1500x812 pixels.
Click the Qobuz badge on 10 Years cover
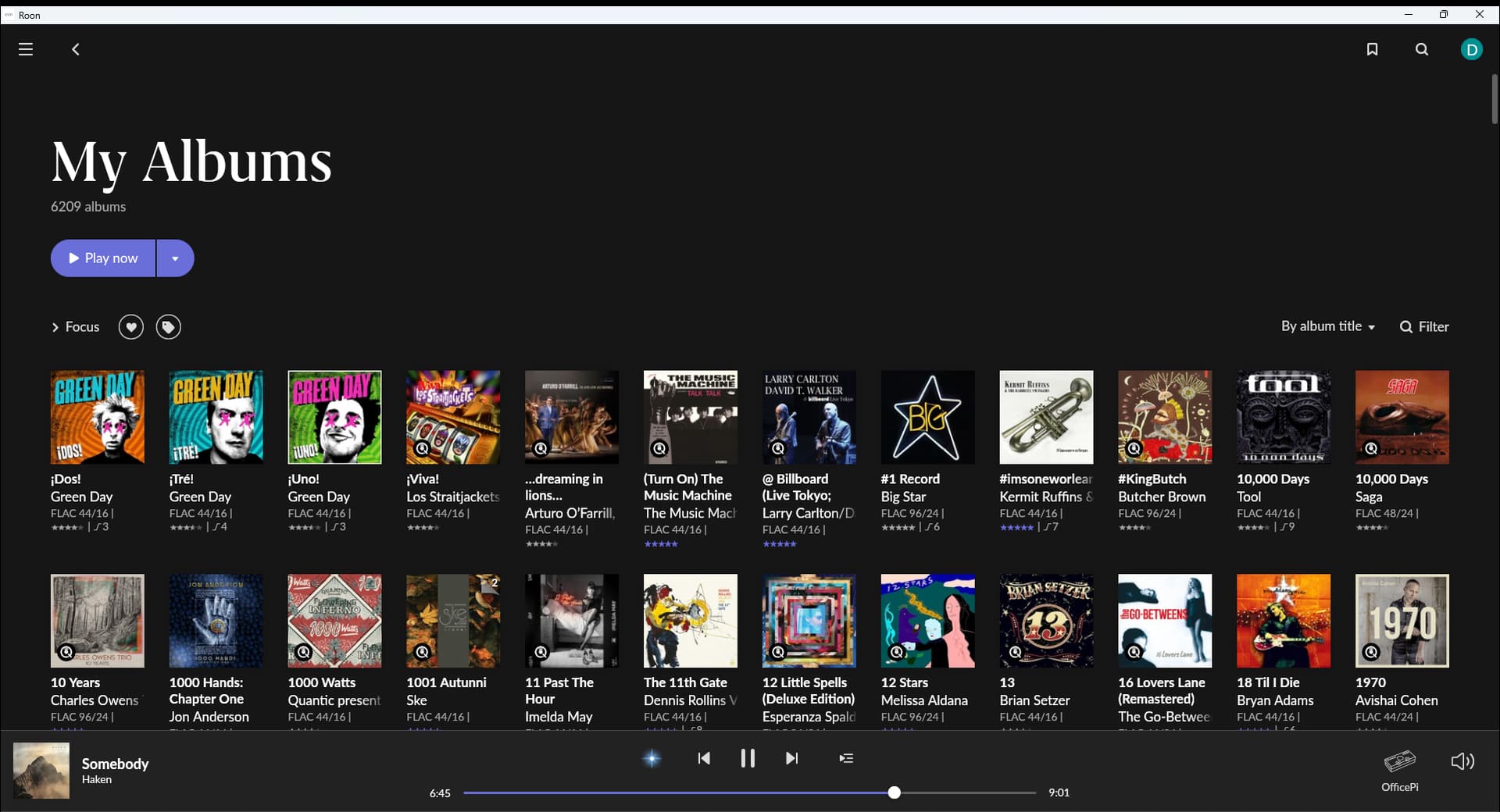(x=66, y=652)
